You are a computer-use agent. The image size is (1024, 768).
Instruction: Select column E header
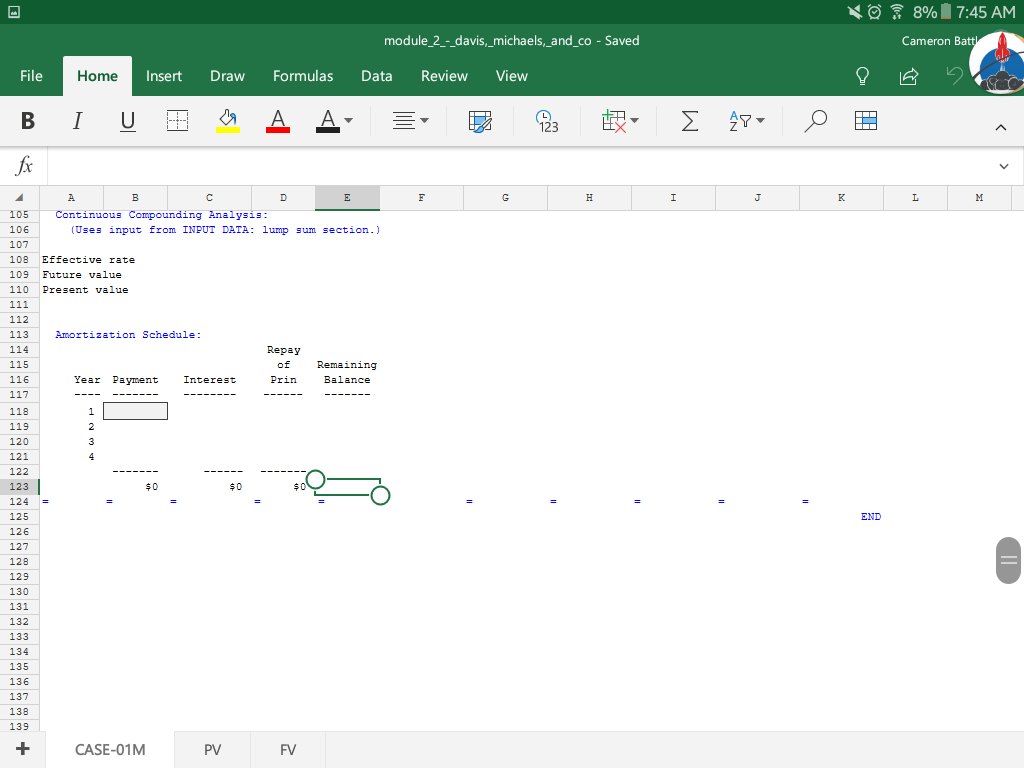pyautogui.click(x=347, y=197)
